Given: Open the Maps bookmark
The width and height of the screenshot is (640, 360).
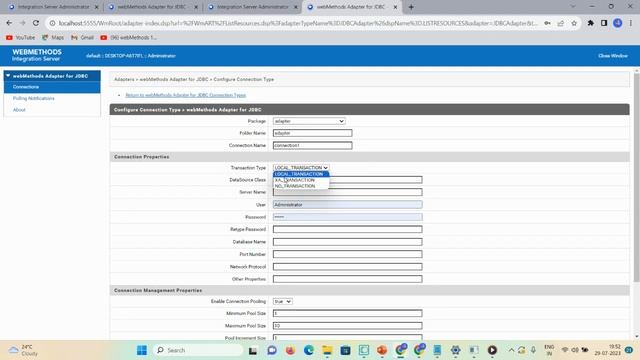Looking at the screenshot, I should pos(53,38).
